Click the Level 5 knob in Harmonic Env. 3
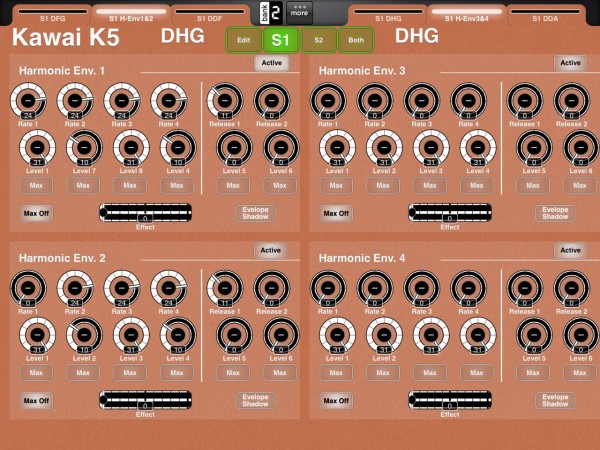This screenshot has width=600, height=450. 534,148
